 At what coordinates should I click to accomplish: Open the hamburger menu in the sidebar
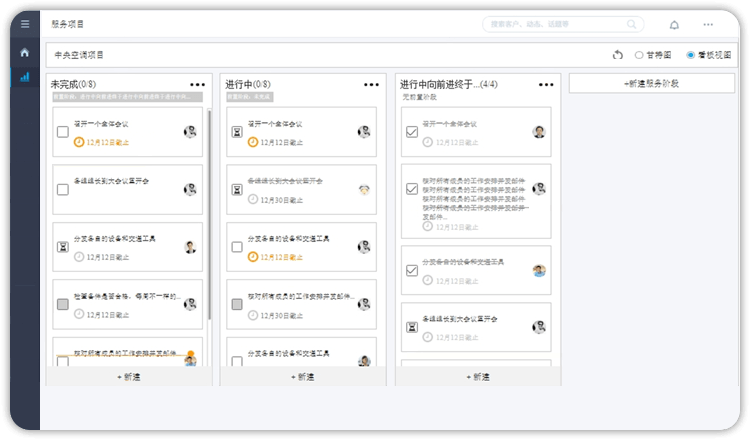(25, 24)
